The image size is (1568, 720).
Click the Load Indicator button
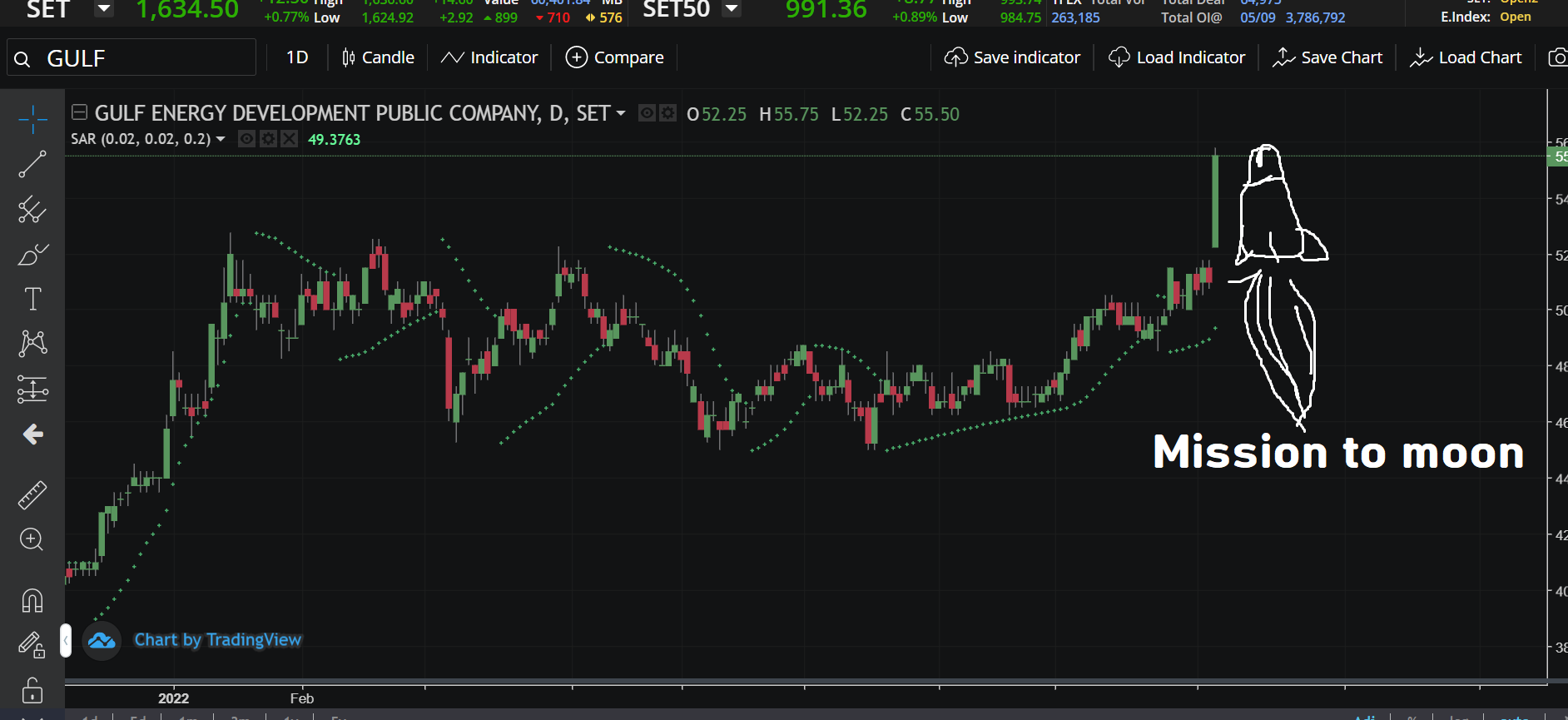[x=1177, y=57]
